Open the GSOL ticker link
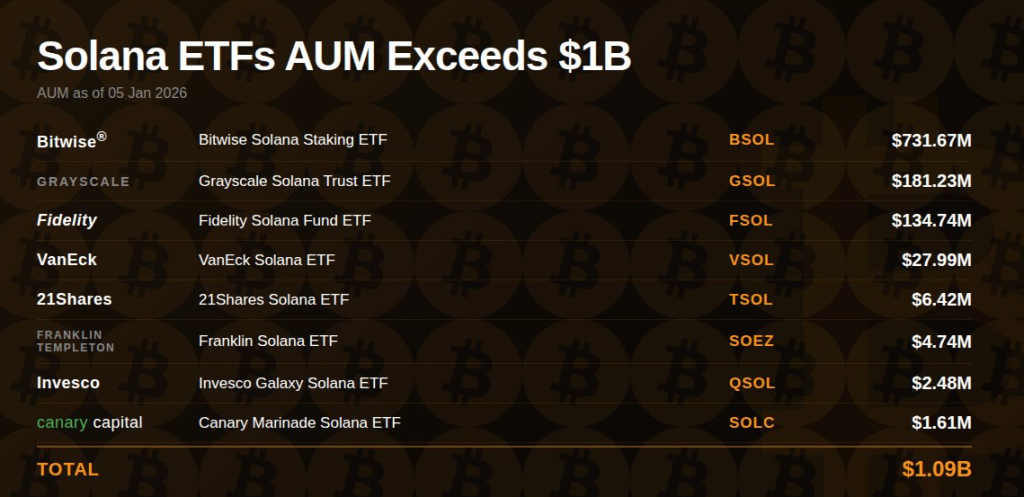Image resolution: width=1024 pixels, height=497 pixels. tap(752, 181)
